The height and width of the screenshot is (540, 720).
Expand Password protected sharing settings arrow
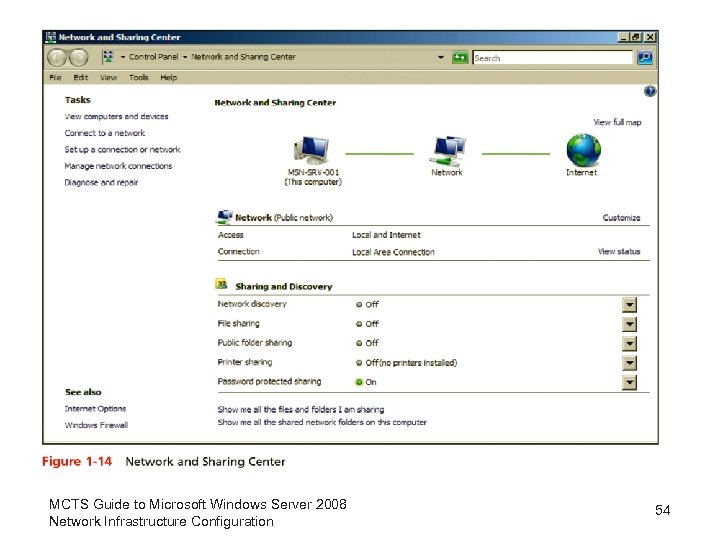click(630, 382)
